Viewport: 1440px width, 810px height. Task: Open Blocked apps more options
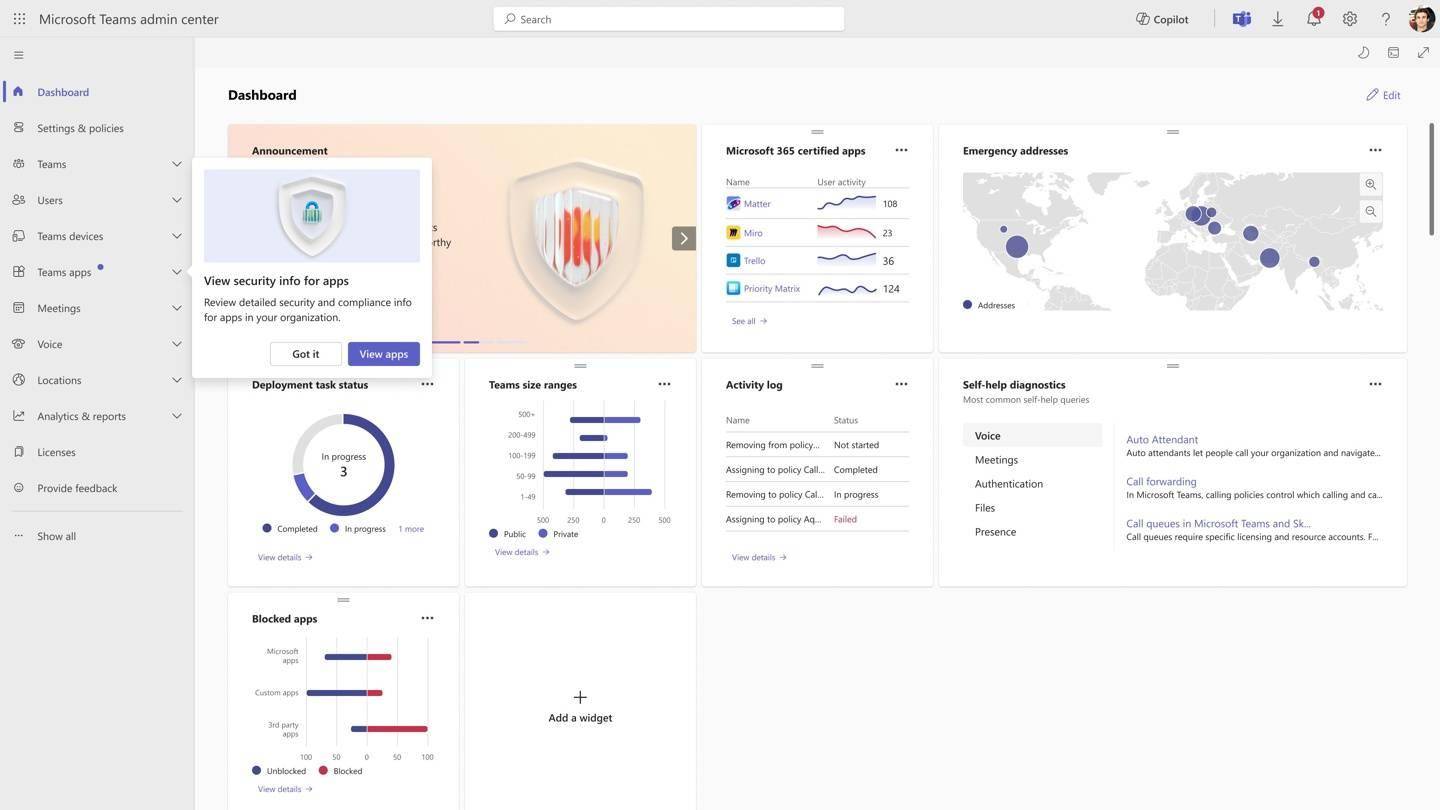(x=427, y=618)
